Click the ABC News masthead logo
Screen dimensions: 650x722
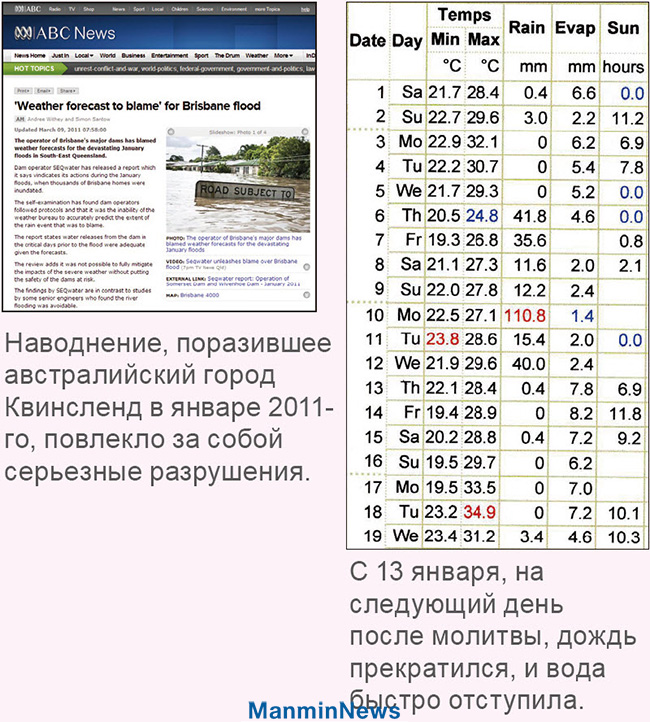(64, 33)
